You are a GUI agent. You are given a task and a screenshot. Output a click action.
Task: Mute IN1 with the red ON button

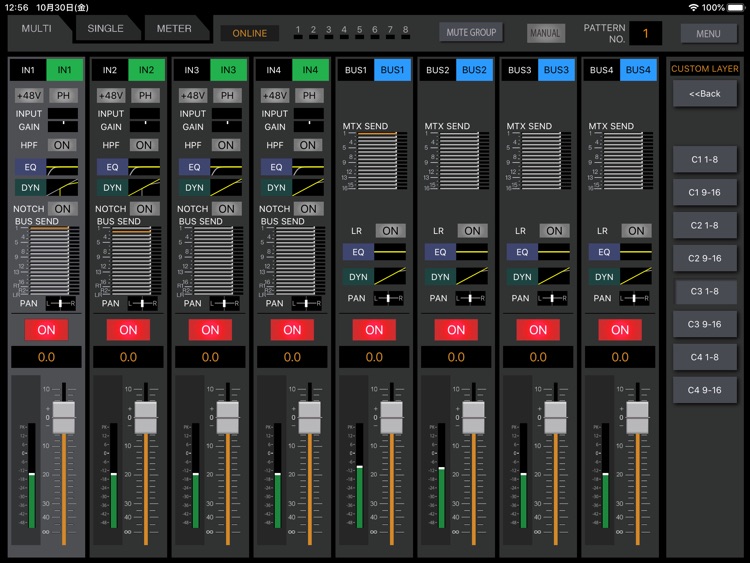[46, 330]
